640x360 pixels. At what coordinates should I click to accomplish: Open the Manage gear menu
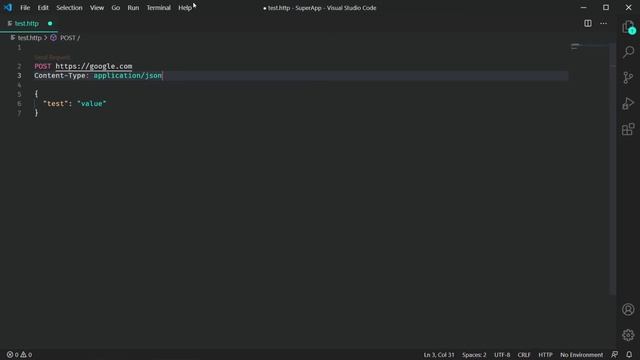[628, 335]
